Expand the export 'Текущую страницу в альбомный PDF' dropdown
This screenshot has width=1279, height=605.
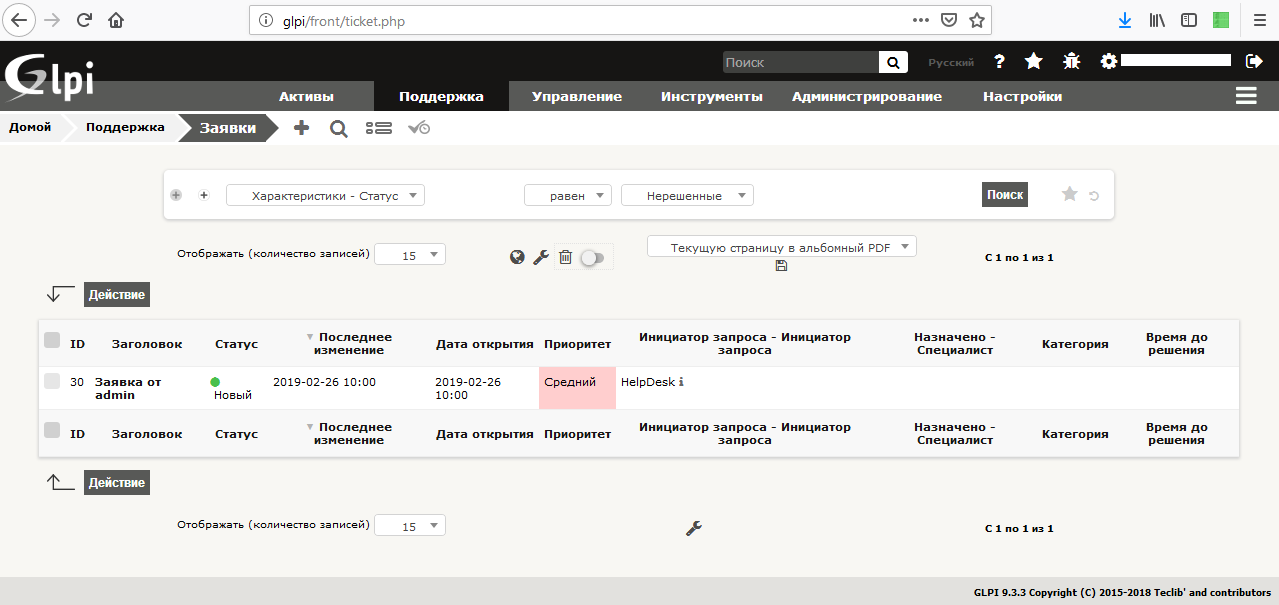pos(781,247)
